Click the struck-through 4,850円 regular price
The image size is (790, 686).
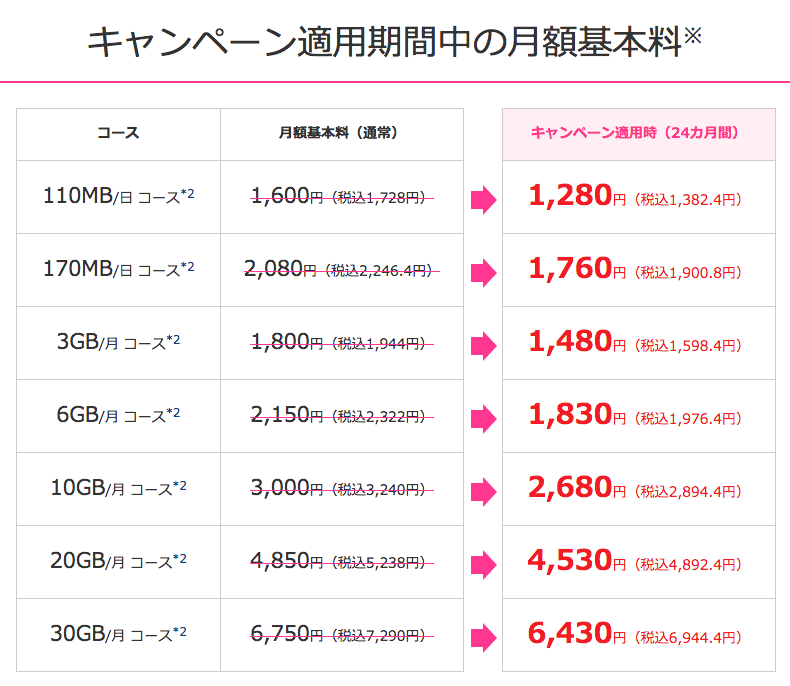[x=286, y=561]
